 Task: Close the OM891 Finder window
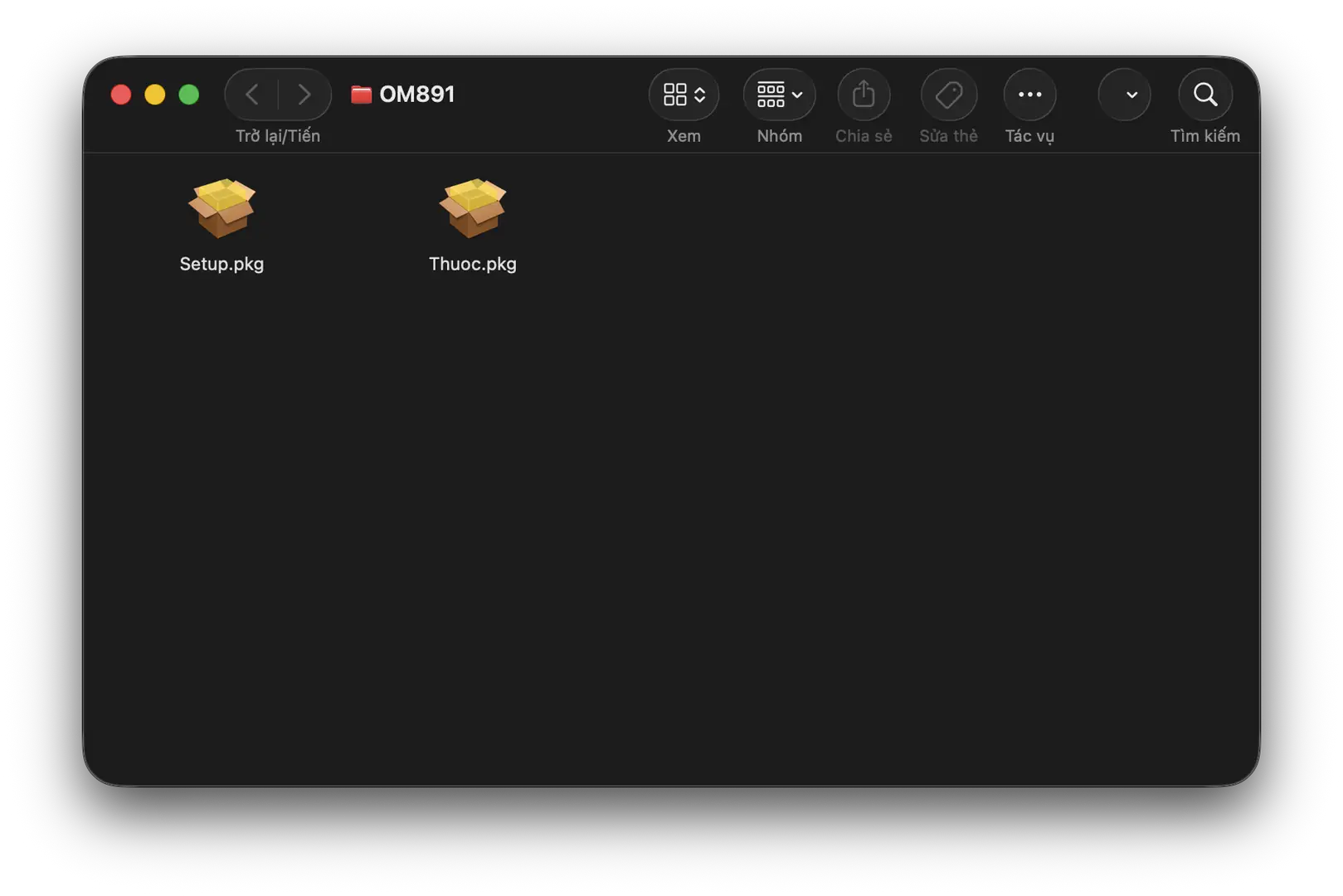coord(121,95)
